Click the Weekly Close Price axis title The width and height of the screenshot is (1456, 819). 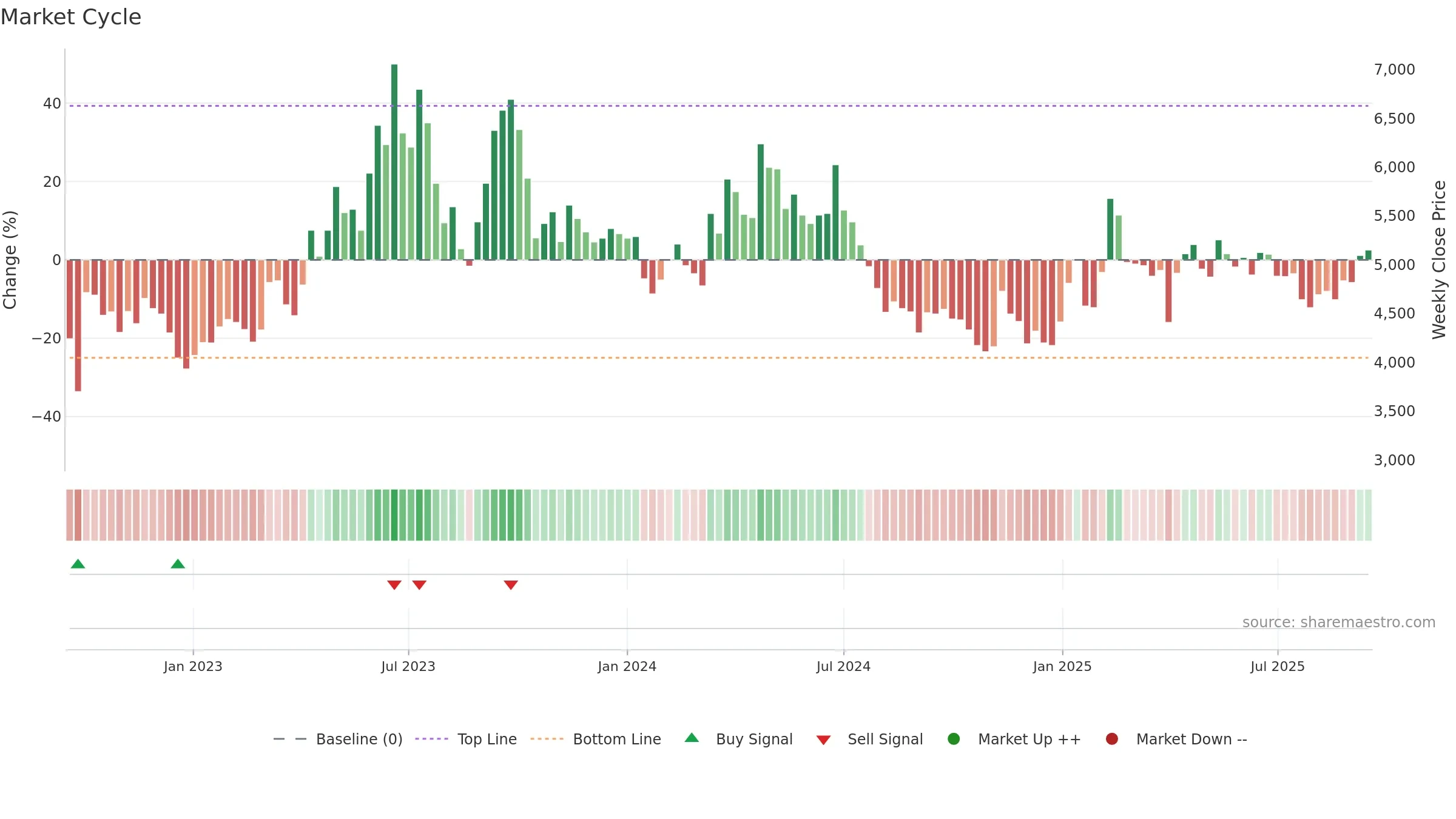click(1439, 260)
